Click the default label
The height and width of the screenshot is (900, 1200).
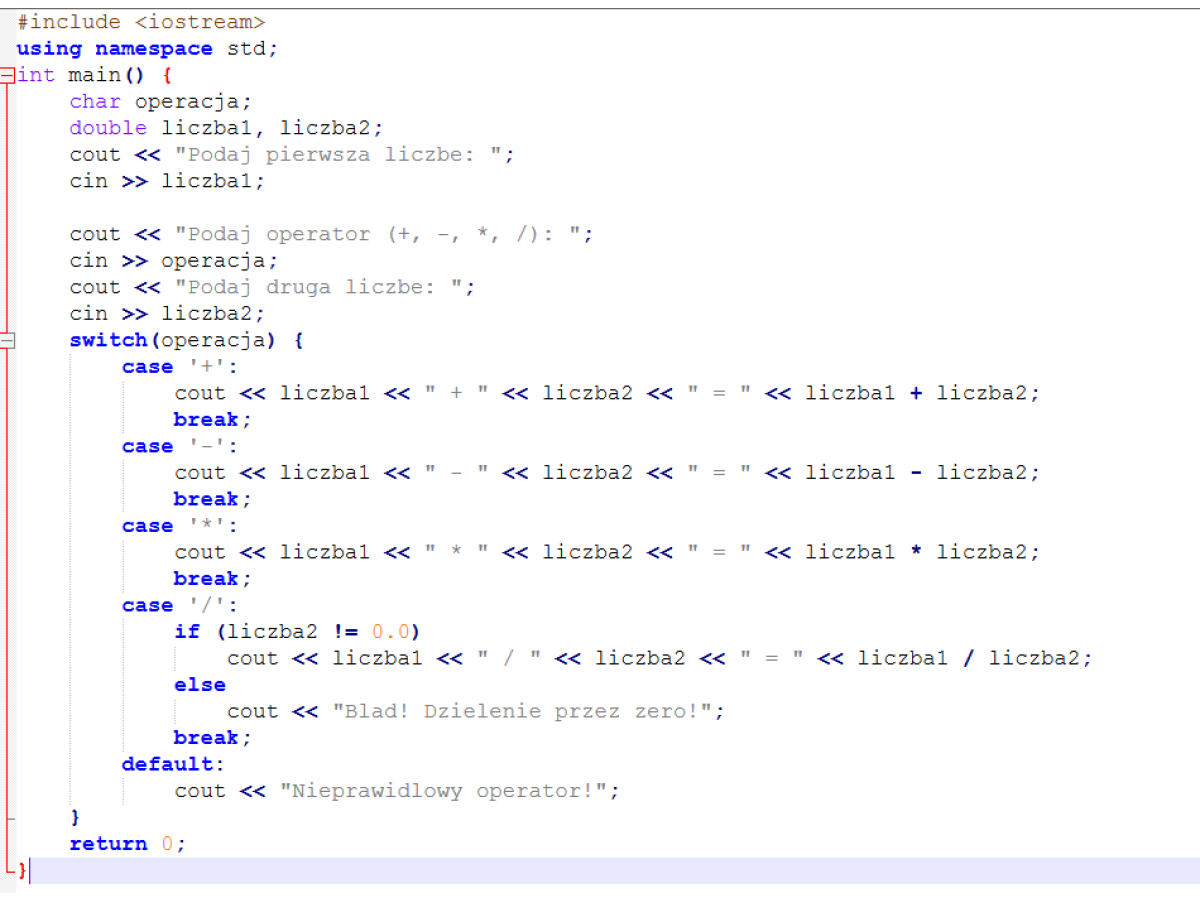coord(168,764)
